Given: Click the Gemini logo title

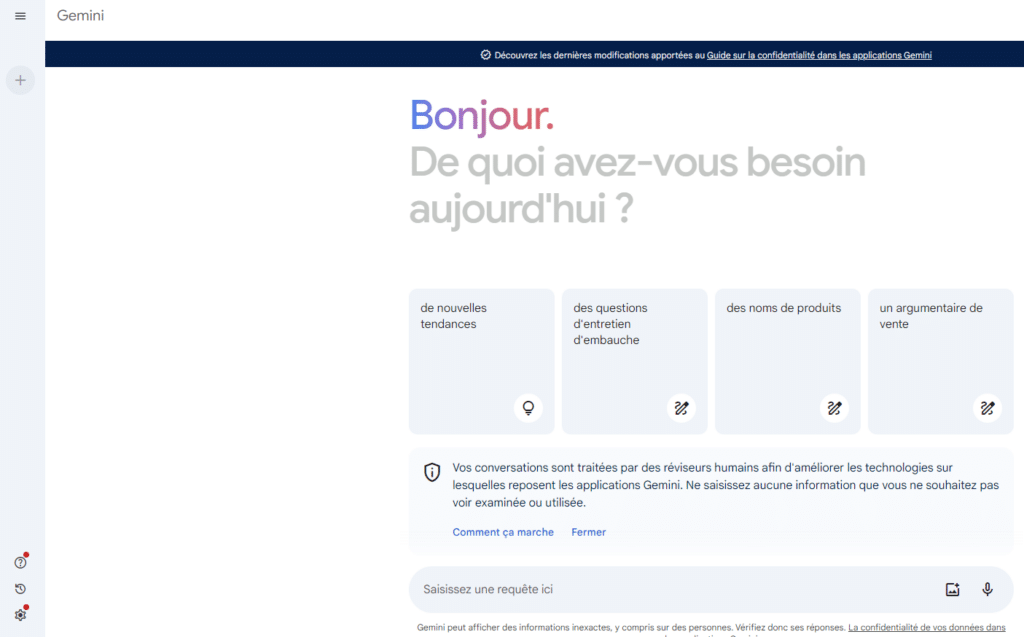Looking at the screenshot, I should pyautogui.click(x=80, y=16).
